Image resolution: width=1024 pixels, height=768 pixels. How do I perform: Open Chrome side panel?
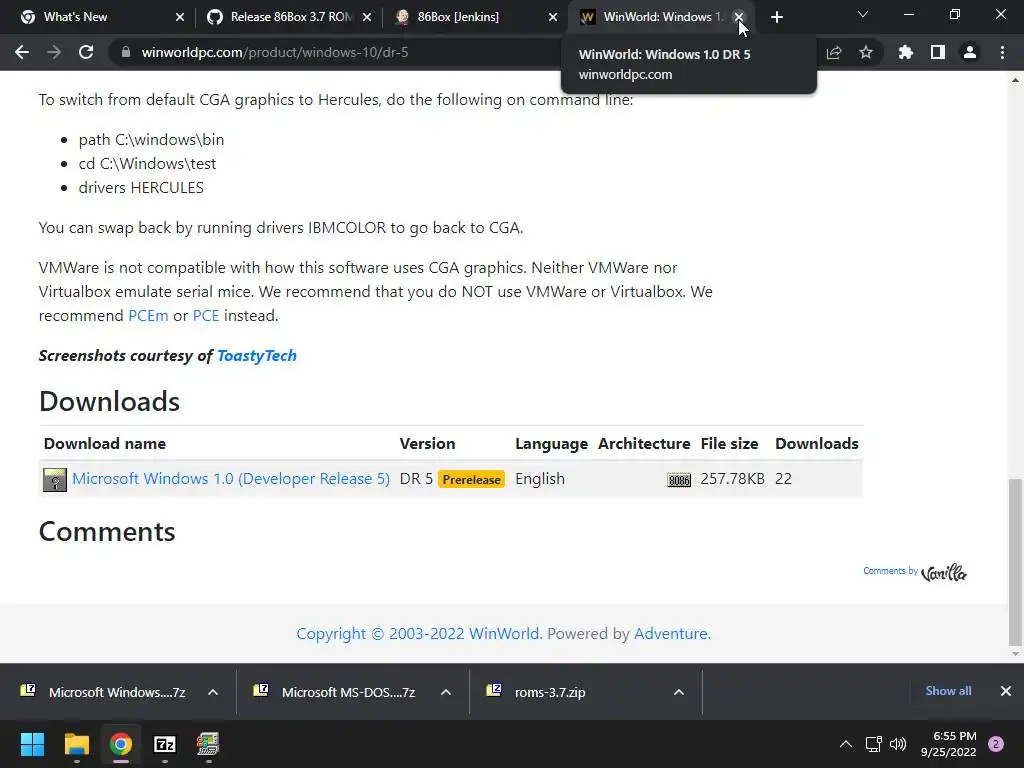tap(938, 52)
